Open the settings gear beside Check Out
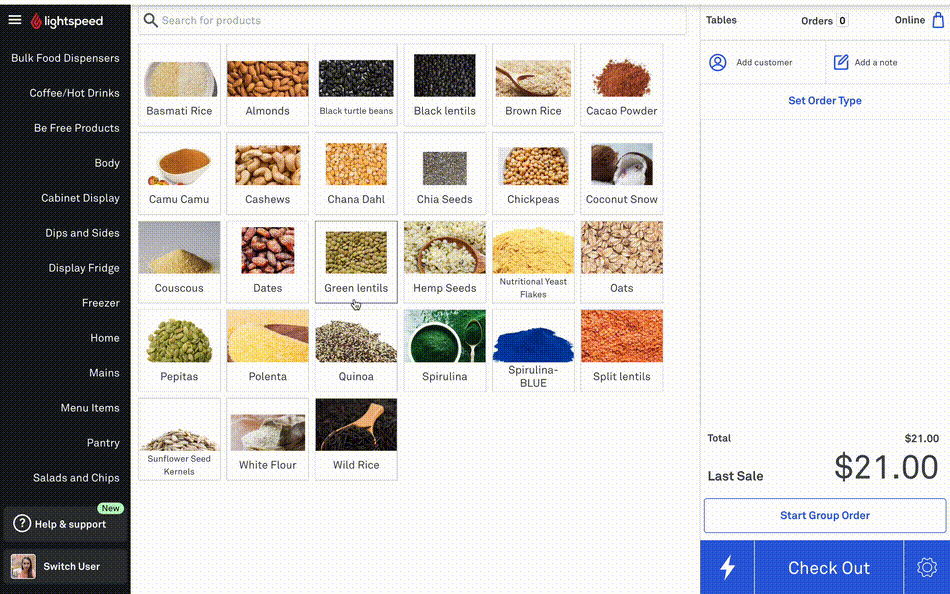Image resolution: width=950 pixels, height=594 pixels. click(926, 568)
